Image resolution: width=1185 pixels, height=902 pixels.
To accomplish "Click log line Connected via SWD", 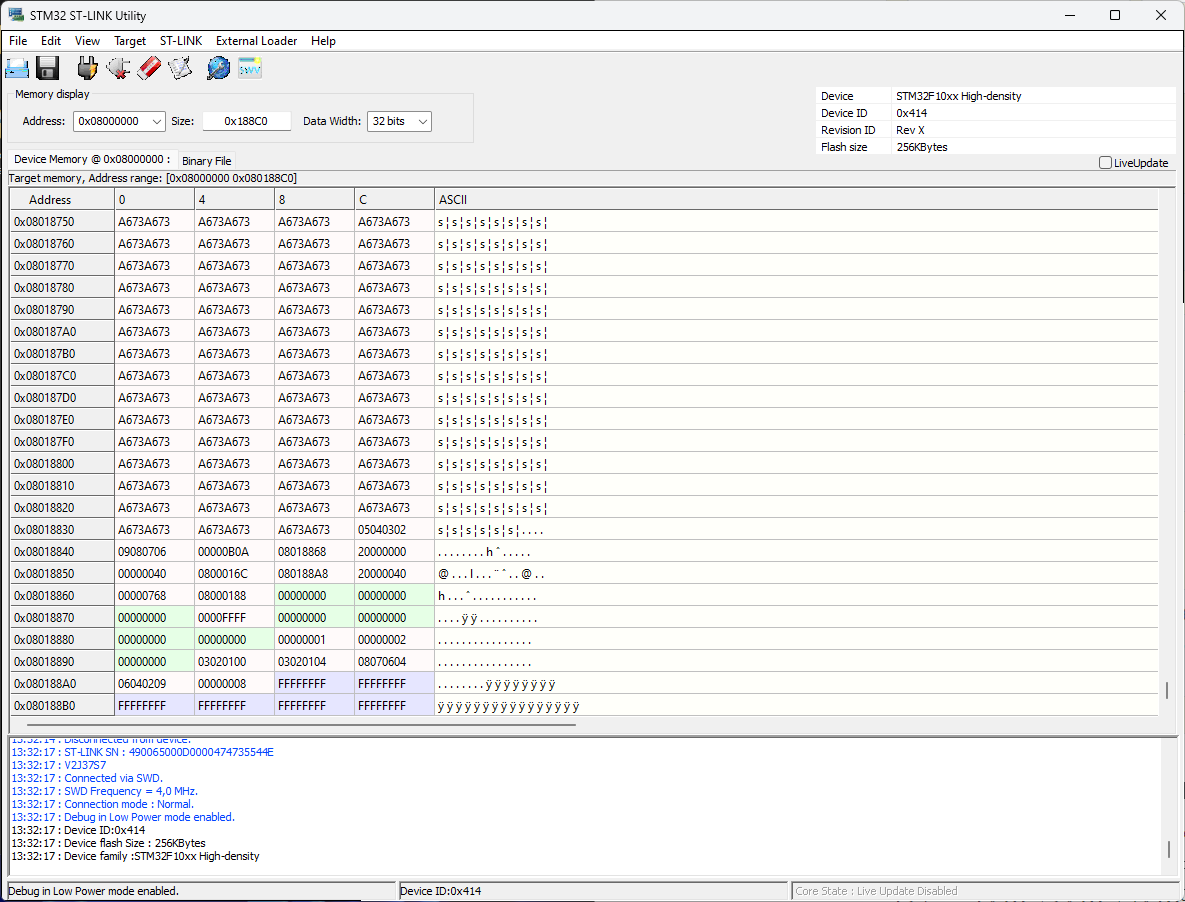I will coord(87,778).
